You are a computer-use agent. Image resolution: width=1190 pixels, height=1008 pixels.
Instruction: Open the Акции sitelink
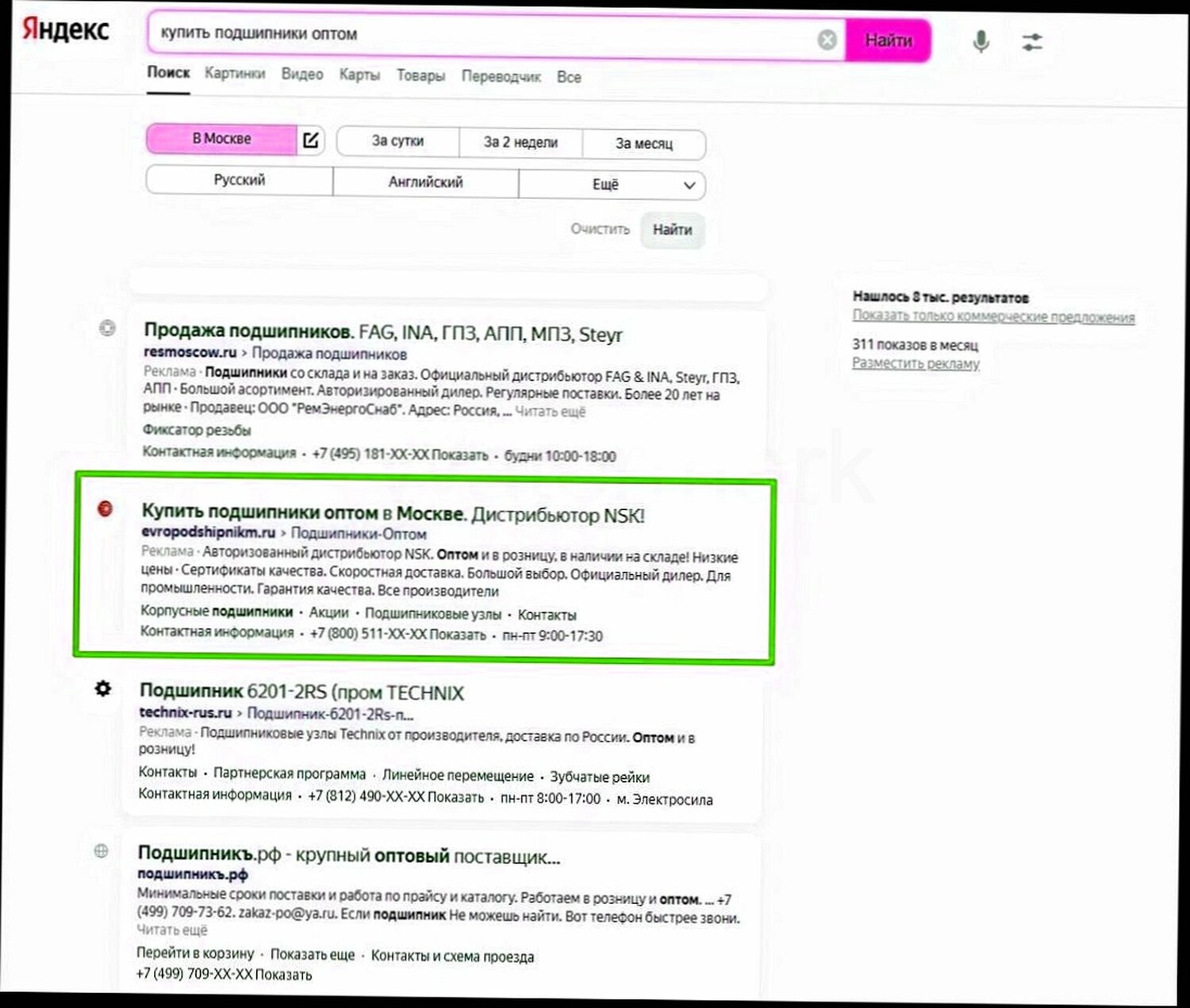328,612
